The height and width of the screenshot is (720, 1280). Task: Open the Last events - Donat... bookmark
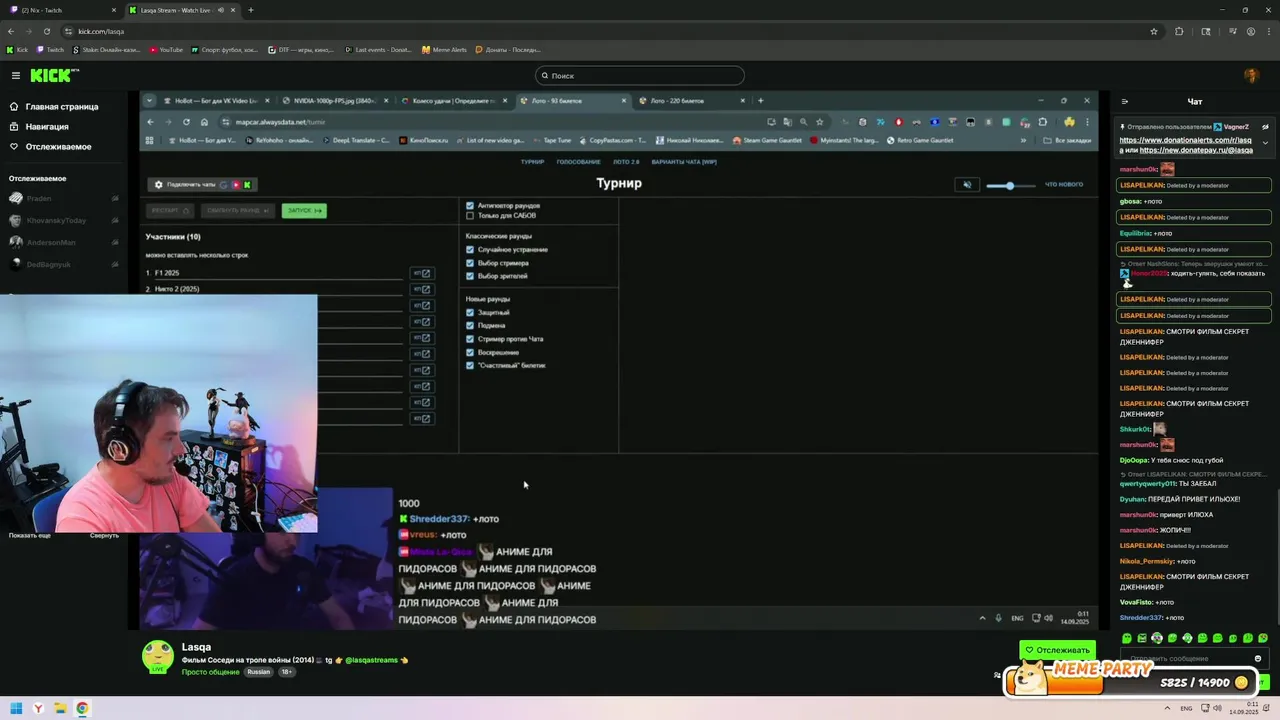point(378,49)
